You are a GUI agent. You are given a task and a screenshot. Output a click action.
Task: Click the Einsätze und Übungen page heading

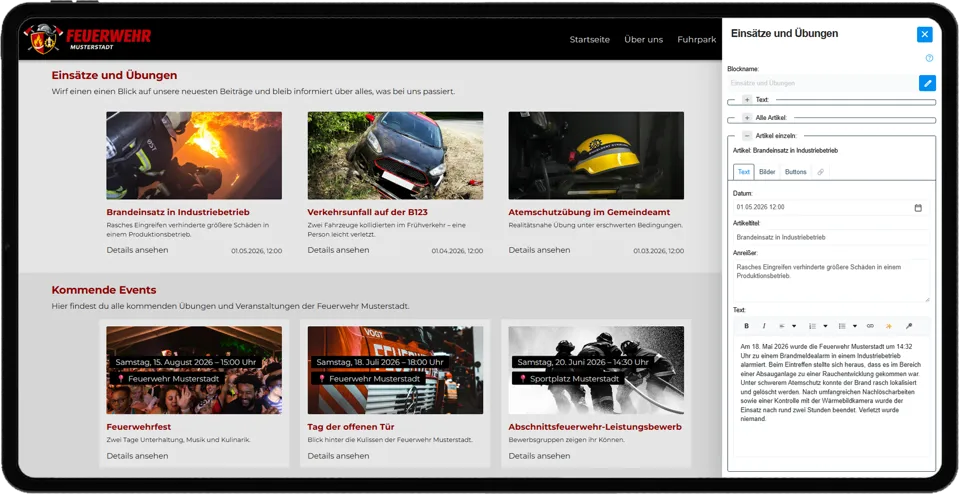114,75
